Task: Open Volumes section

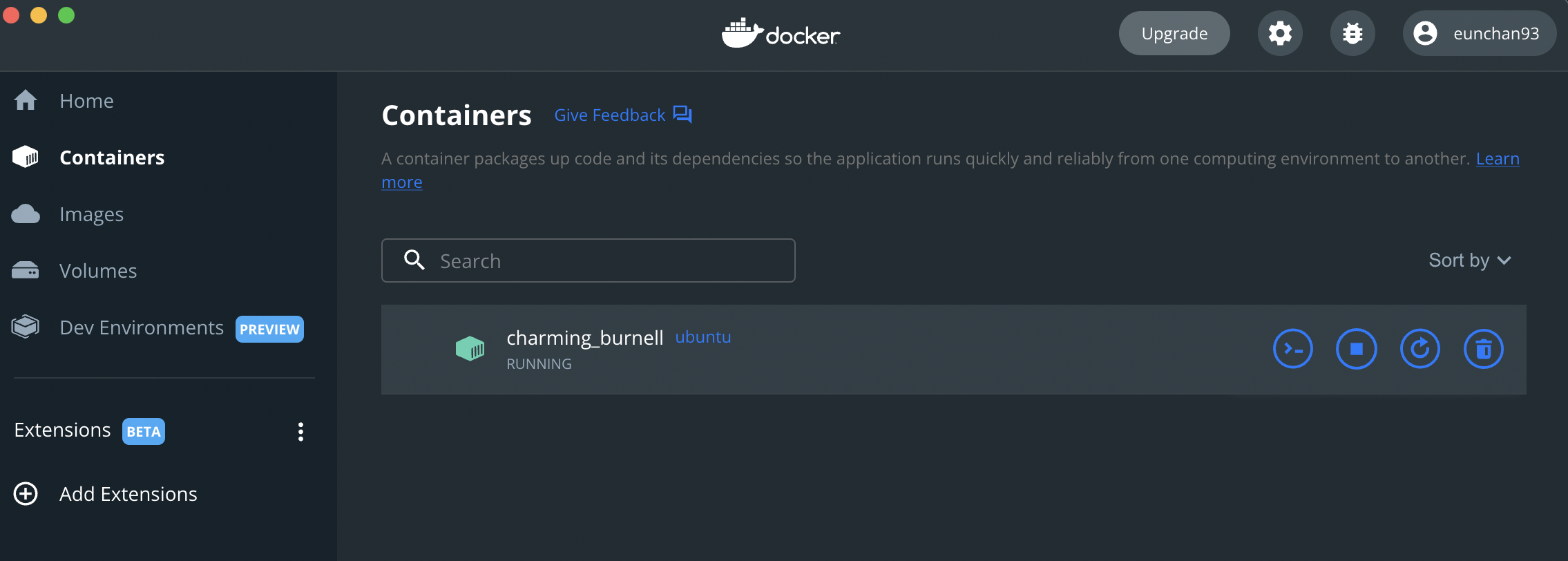Action: click(x=98, y=271)
